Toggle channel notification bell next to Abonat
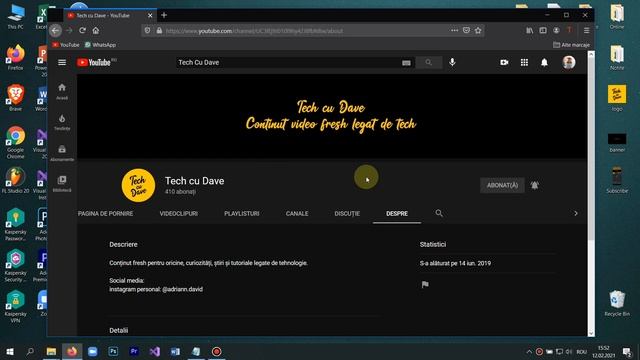Screen dimensions: 640x360 click(535, 185)
